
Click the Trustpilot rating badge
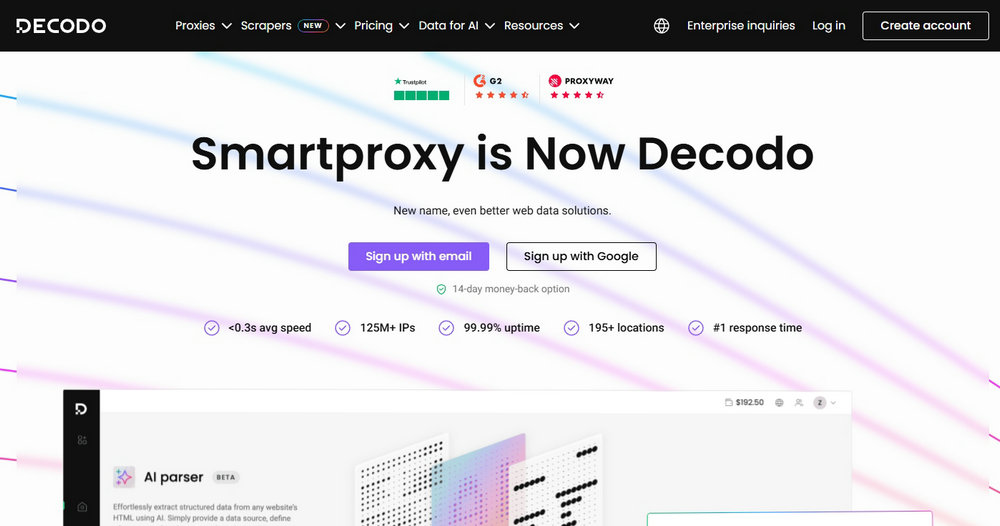[x=422, y=89]
